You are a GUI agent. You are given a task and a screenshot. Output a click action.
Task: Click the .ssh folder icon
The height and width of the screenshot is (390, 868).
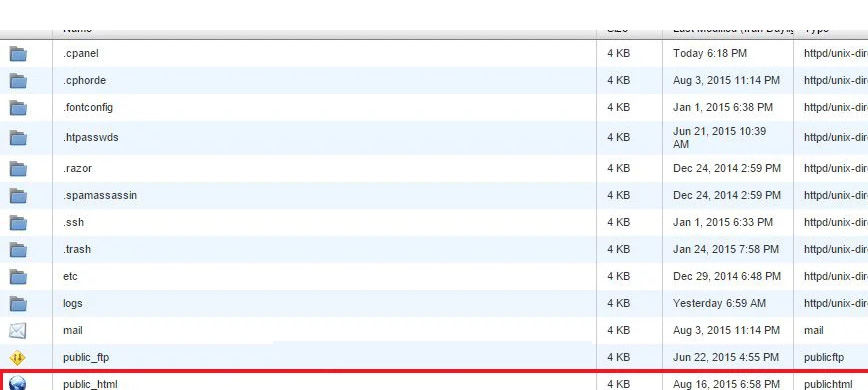tap(18, 222)
